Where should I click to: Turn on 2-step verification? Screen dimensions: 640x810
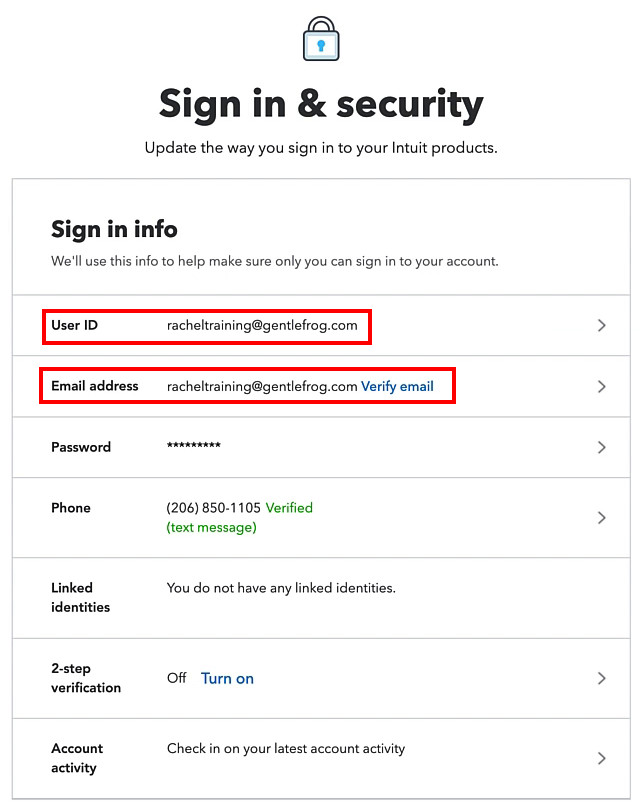pyautogui.click(x=227, y=678)
